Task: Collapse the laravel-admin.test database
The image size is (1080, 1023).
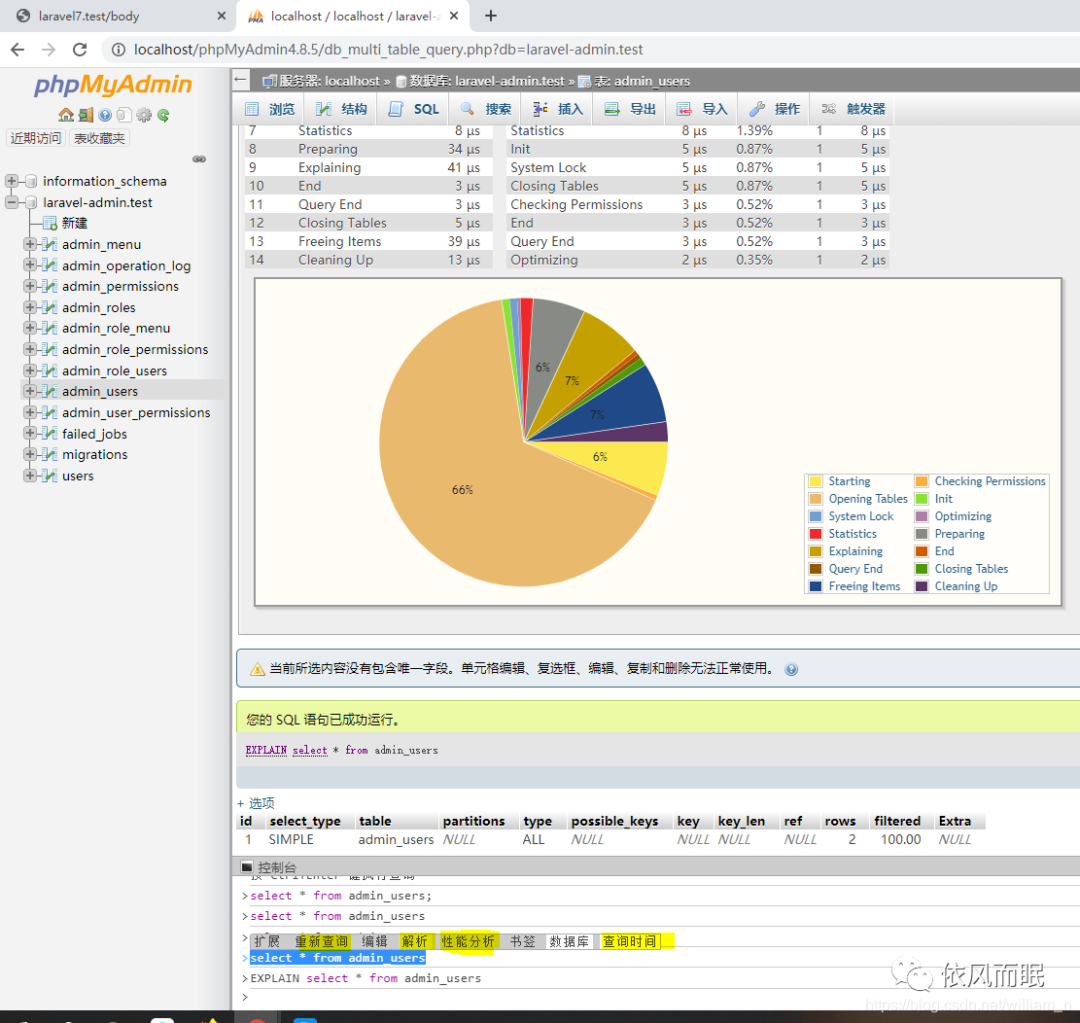Action: tap(11, 203)
